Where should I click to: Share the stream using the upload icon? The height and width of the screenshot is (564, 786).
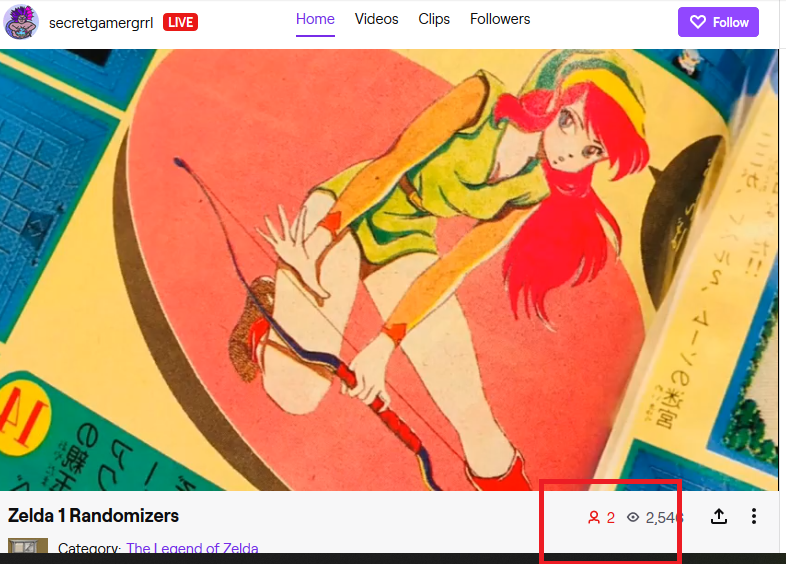click(x=719, y=516)
